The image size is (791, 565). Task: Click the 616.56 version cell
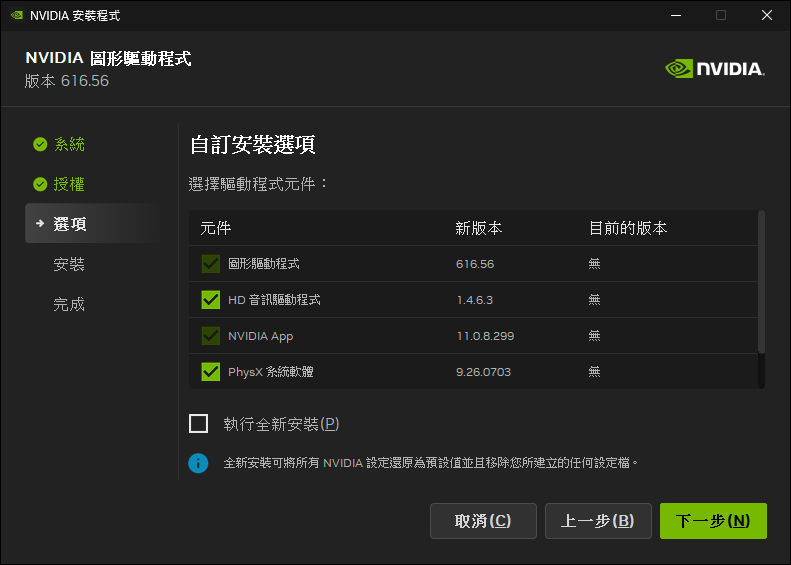click(475, 264)
